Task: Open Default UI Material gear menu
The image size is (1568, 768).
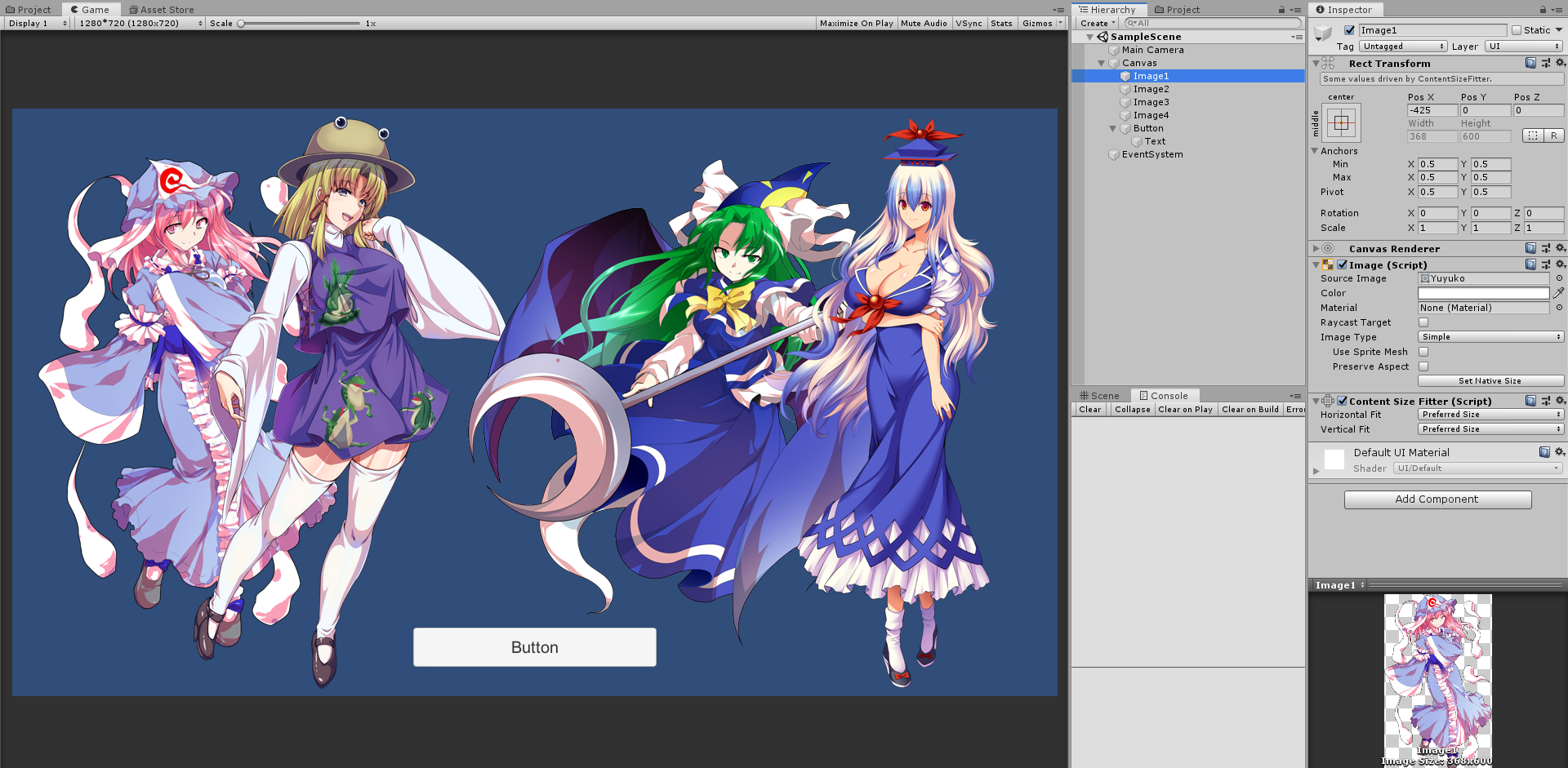Action: (1560, 452)
